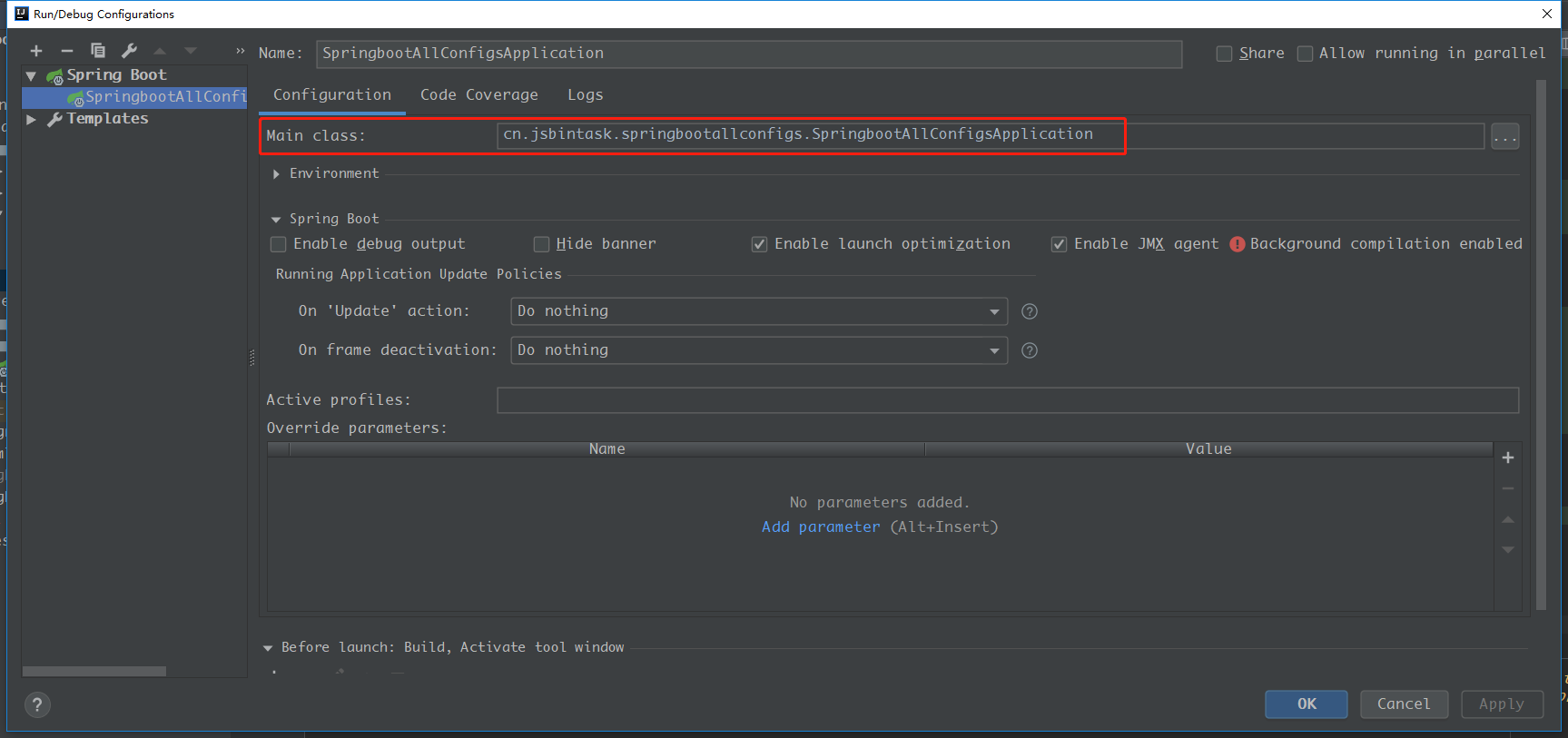
Task: Expand the Environment section
Action: pyautogui.click(x=276, y=173)
